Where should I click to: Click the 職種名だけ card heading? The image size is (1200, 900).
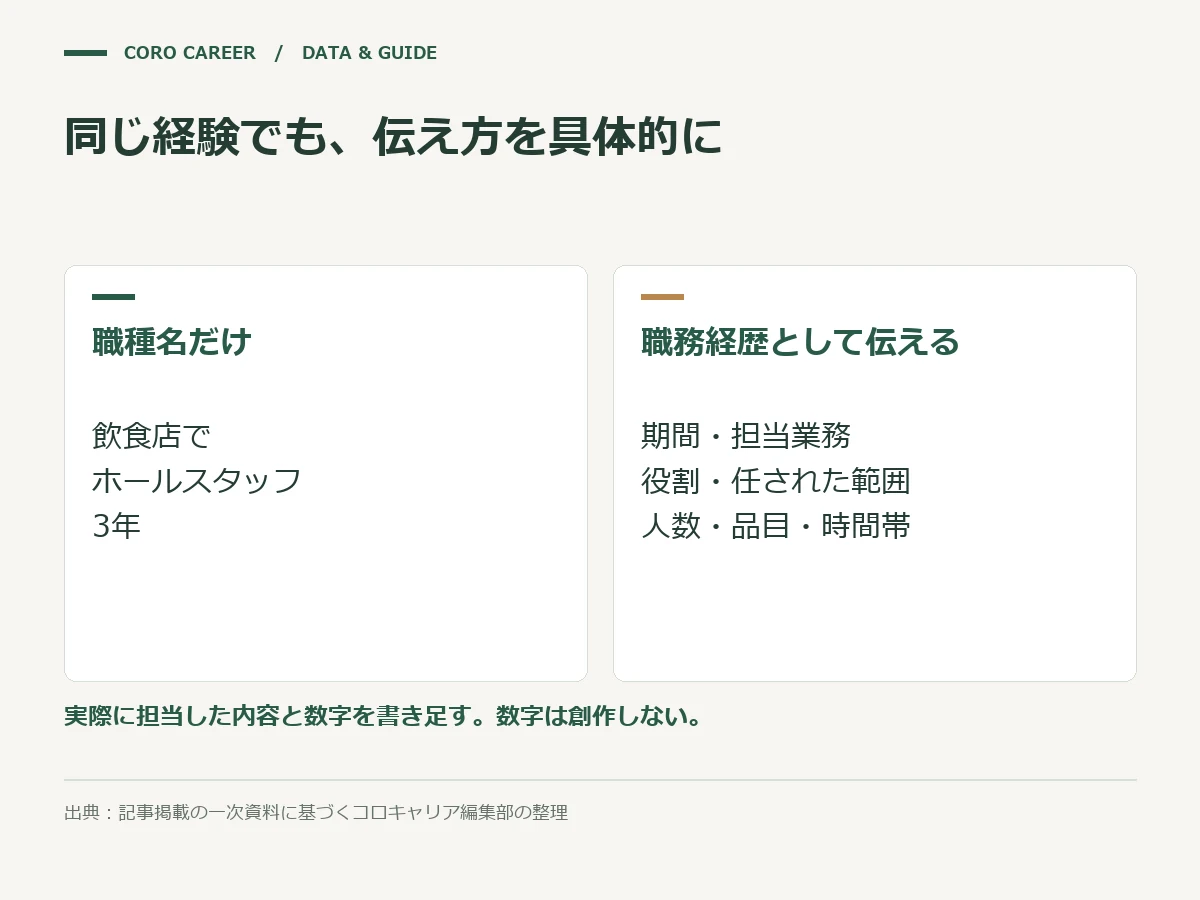[172, 342]
